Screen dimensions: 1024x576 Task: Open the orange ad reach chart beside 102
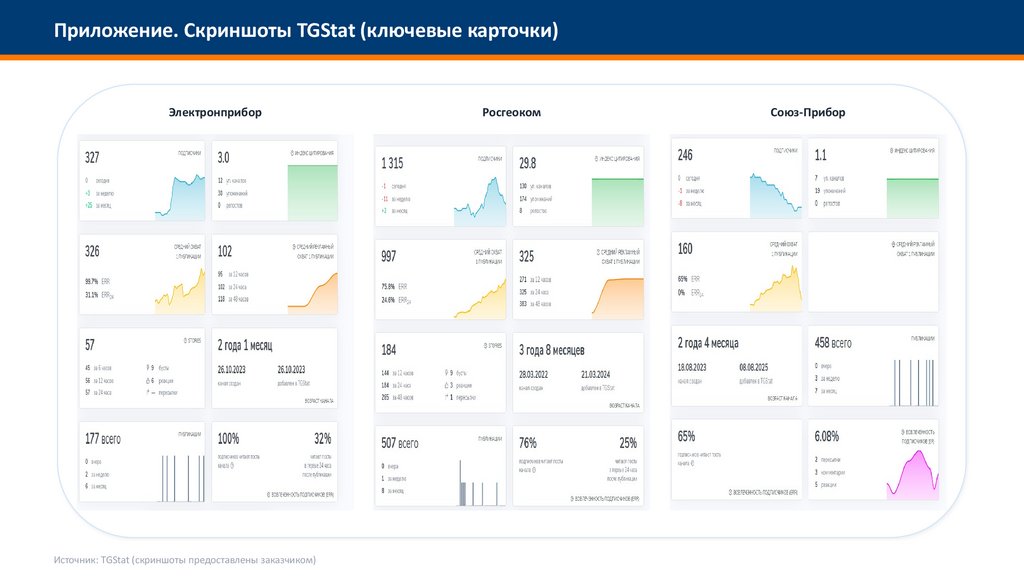click(313, 294)
